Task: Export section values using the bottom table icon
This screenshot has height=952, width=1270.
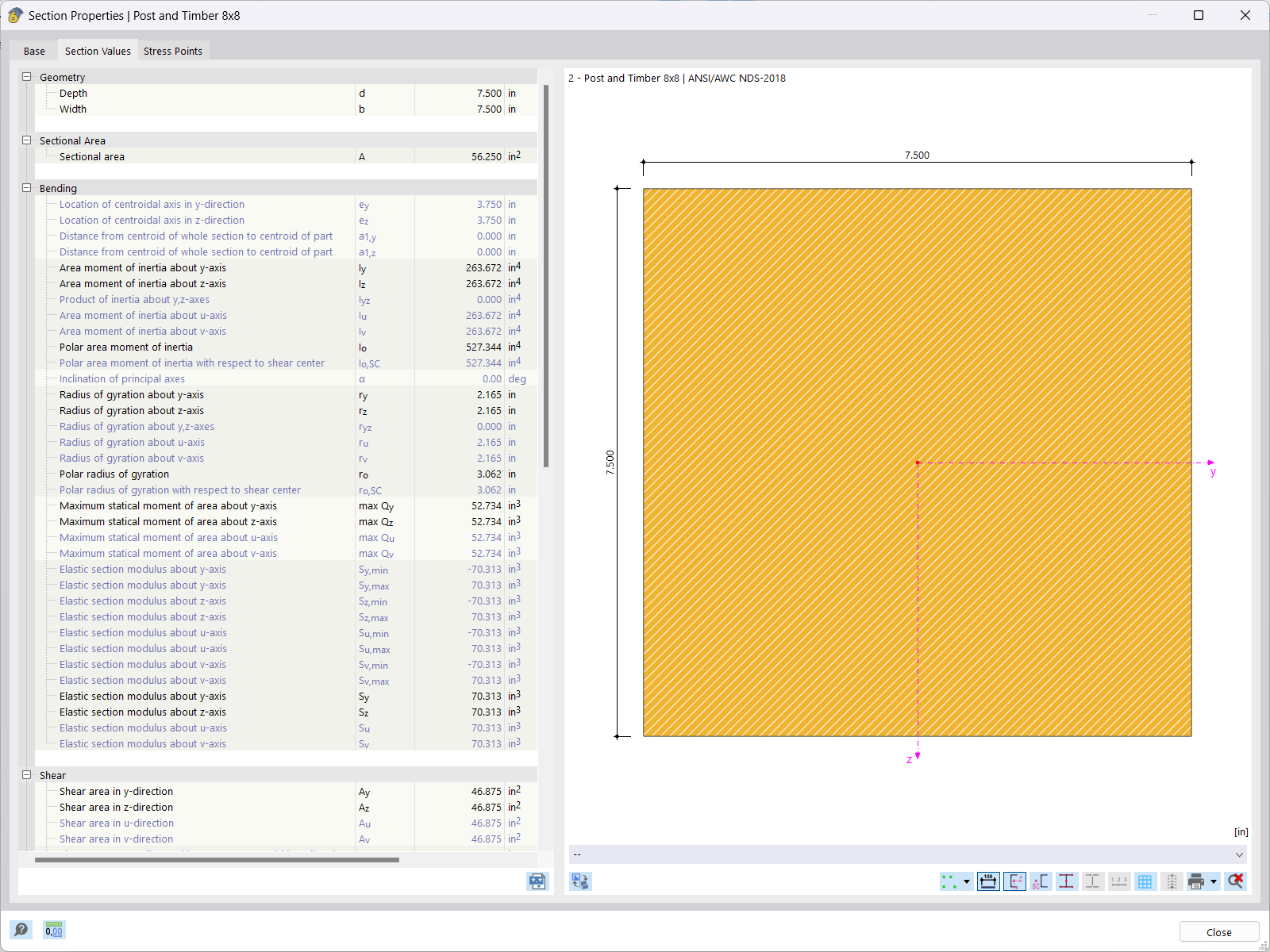Action: tap(537, 881)
